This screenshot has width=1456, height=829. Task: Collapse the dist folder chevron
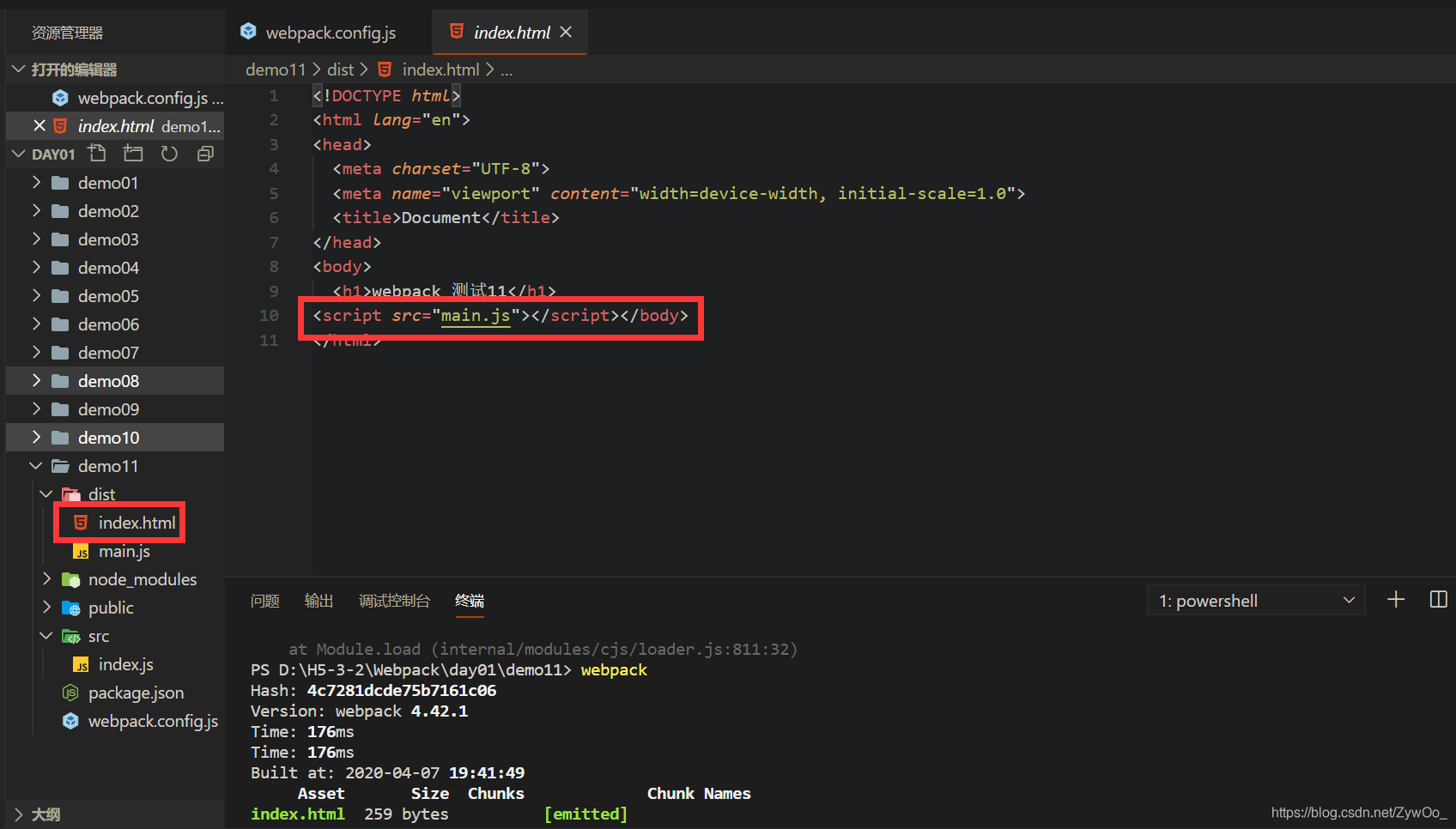46,494
